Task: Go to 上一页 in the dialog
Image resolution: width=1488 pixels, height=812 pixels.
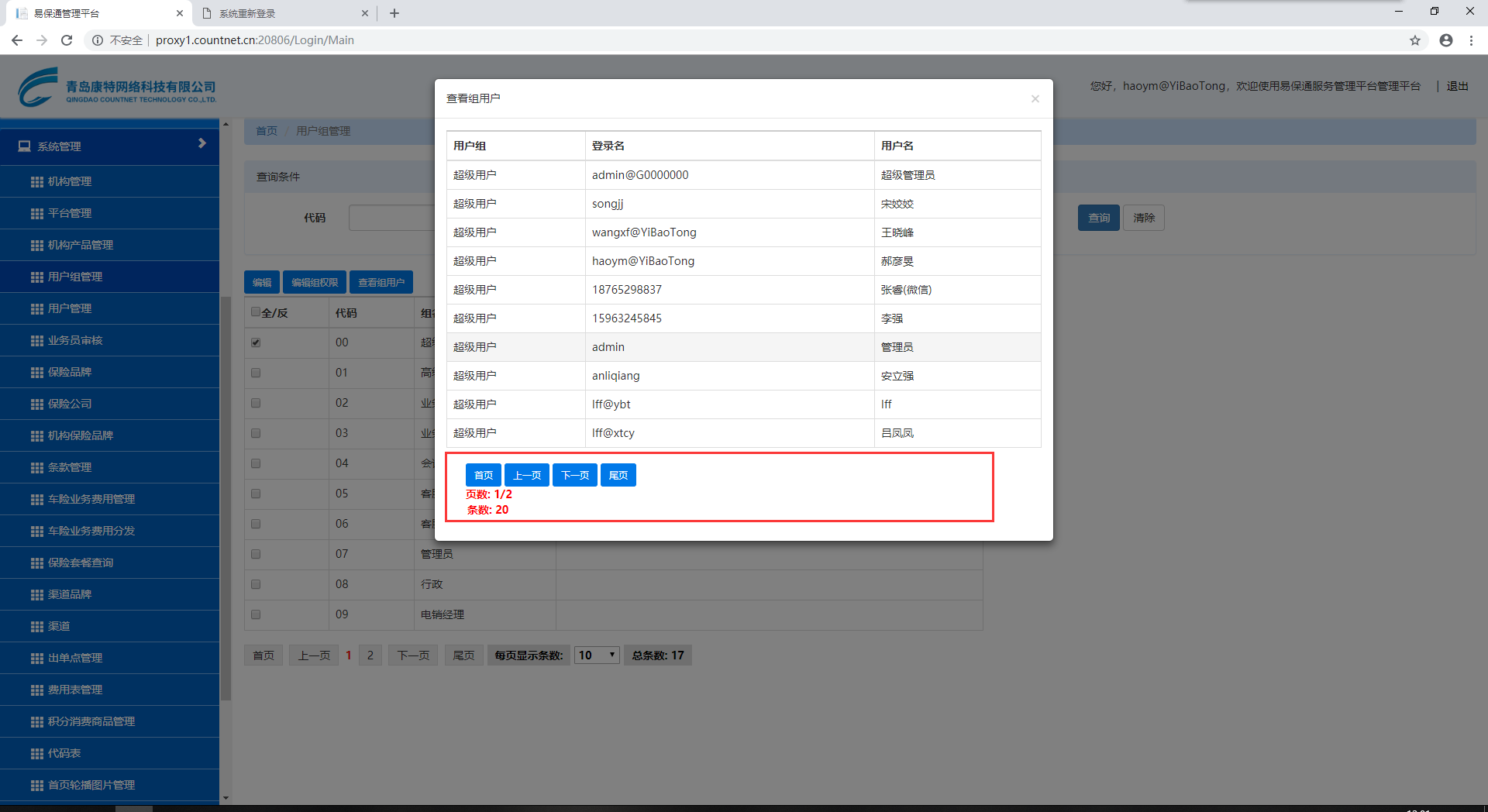Action: [x=527, y=475]
